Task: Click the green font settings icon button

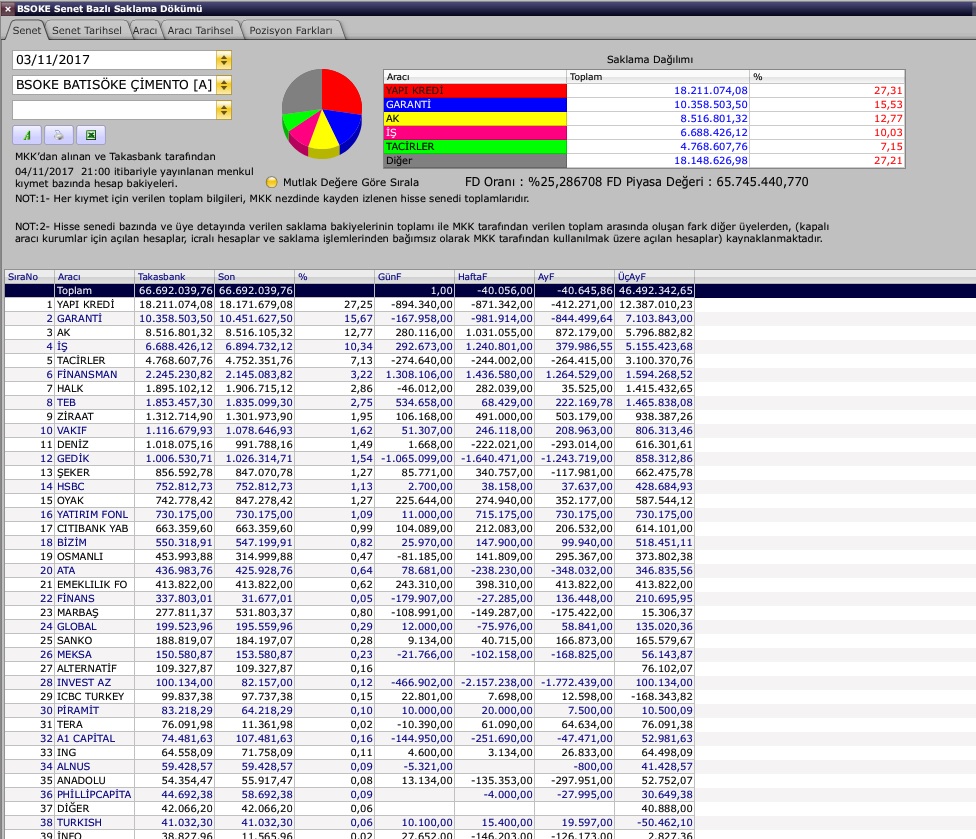Action: [x=27, y=135]
